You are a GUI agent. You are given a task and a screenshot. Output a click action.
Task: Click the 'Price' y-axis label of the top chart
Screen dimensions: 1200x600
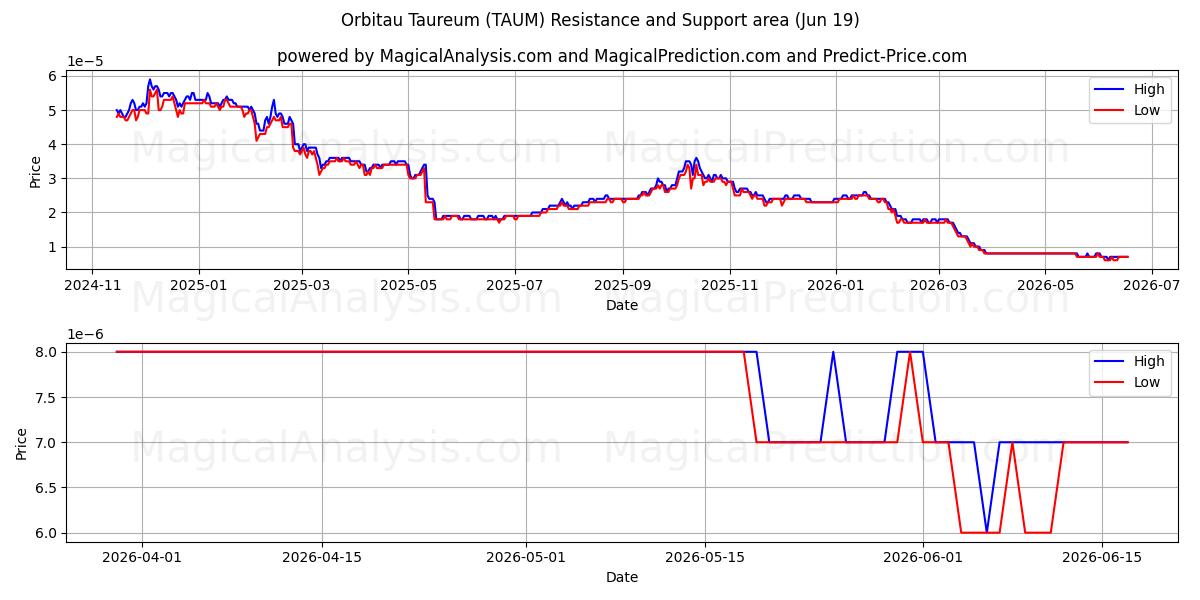(36, 172)
